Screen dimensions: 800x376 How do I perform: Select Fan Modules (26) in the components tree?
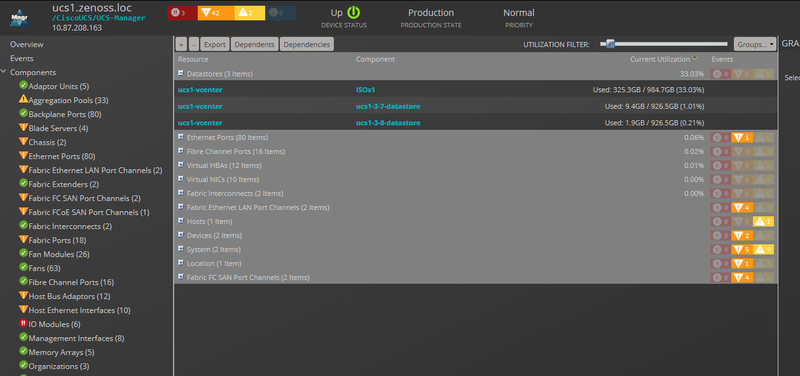click(59, 254)
